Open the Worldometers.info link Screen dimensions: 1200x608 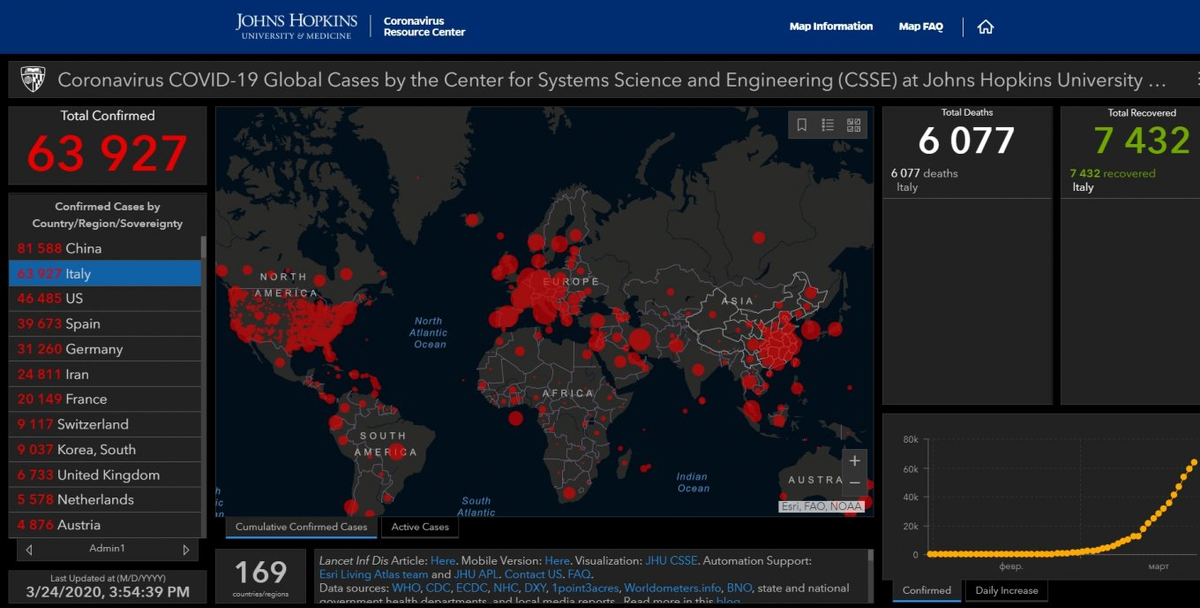(672, 587)
